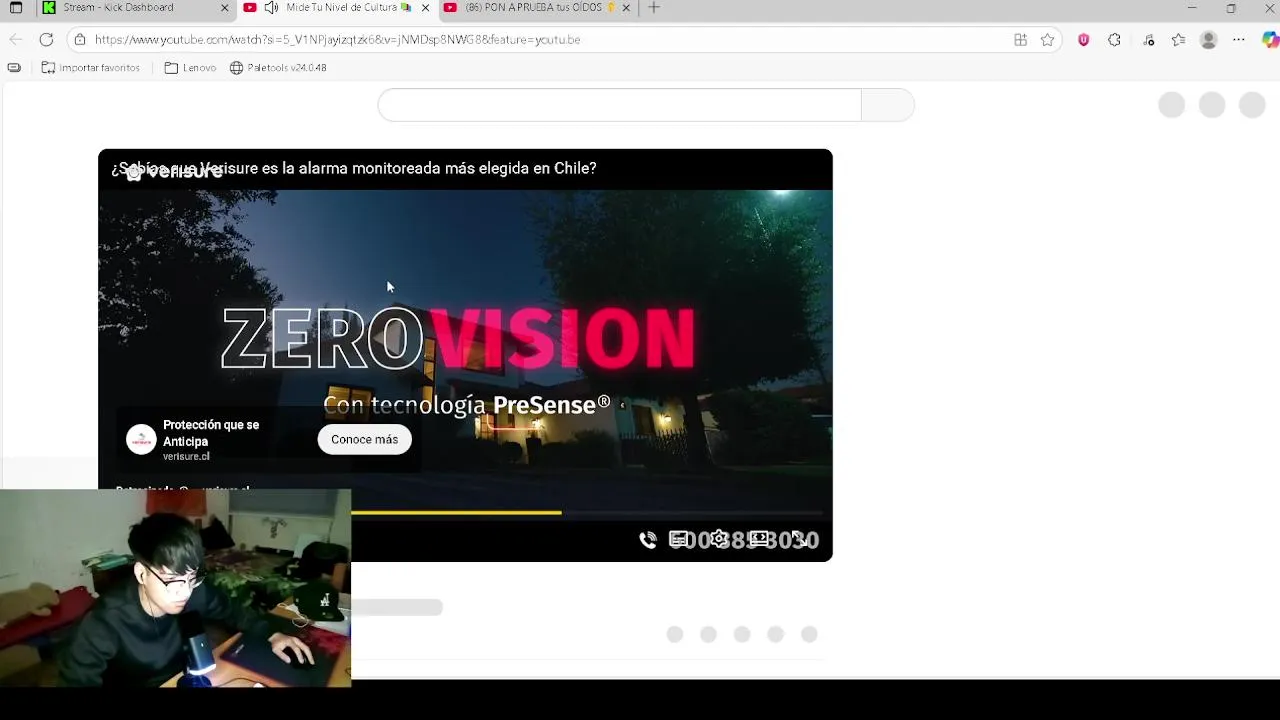Click the YouTube search button
The height and width of the screenshot is (720, 1280).
[x=888, y=105]
